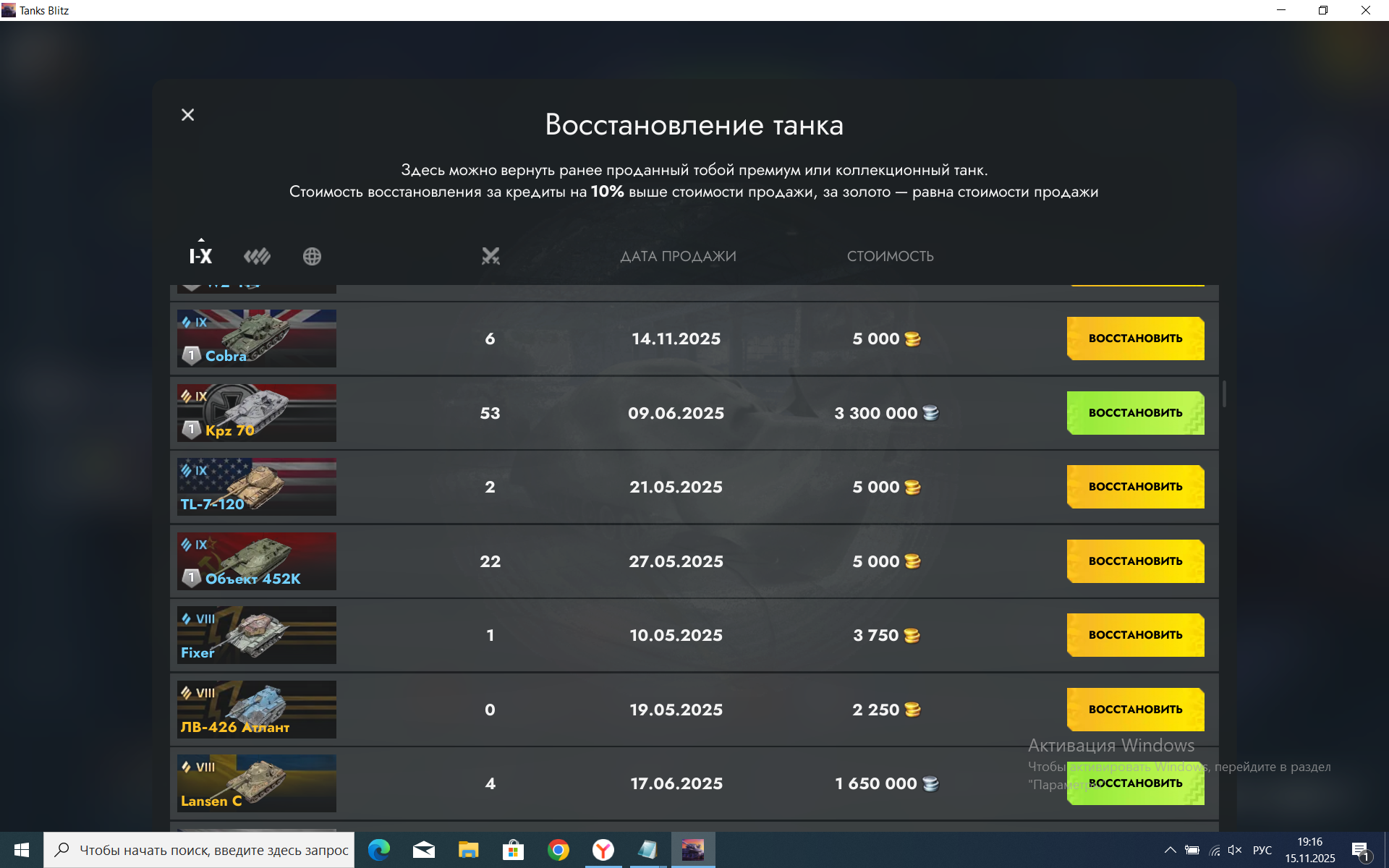The width and height of the screenshot is (1389, 868).
Task: Close the tank restoration dialog
Action: (x=187, y=115)
